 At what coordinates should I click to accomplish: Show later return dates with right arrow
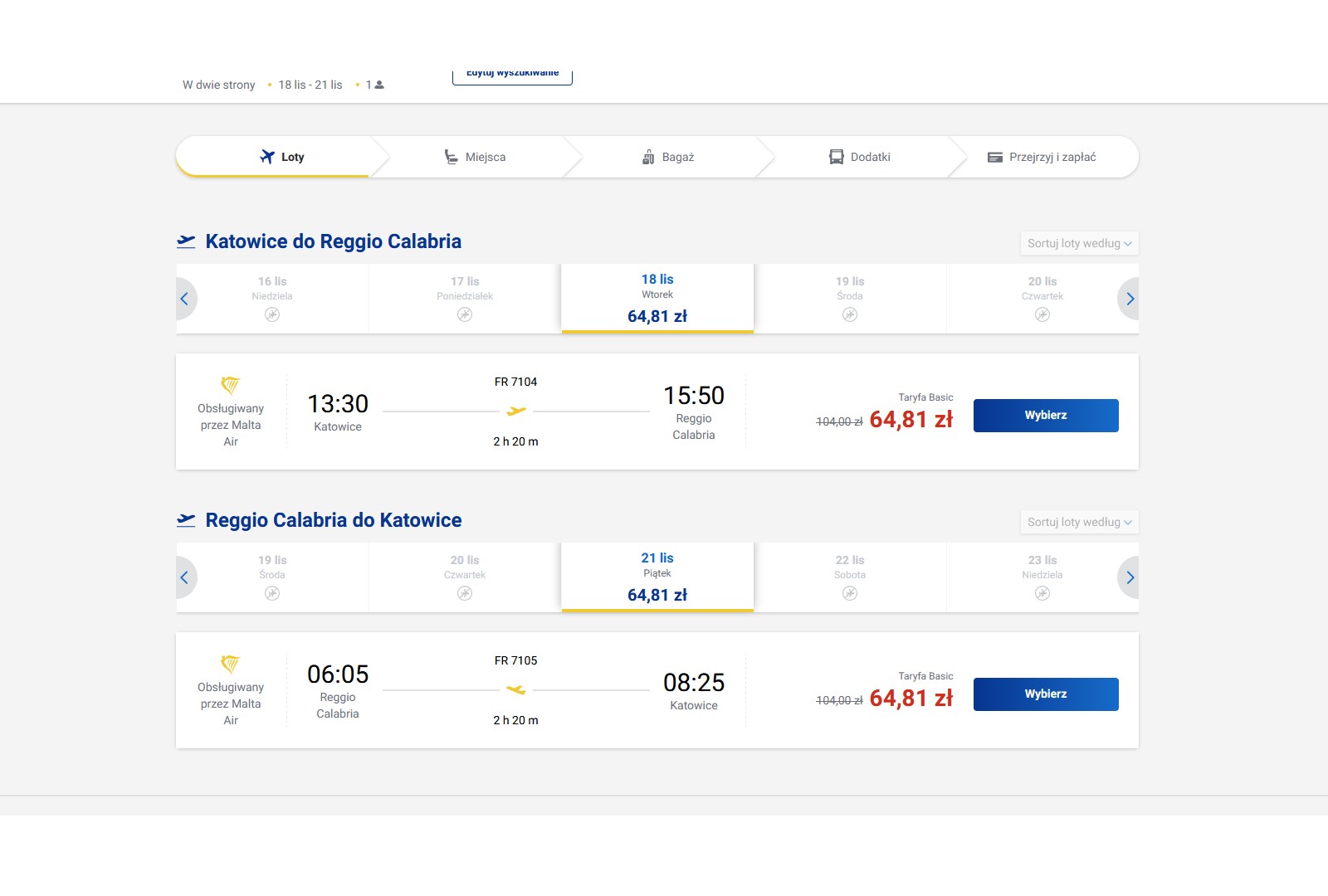(1129, 577)
